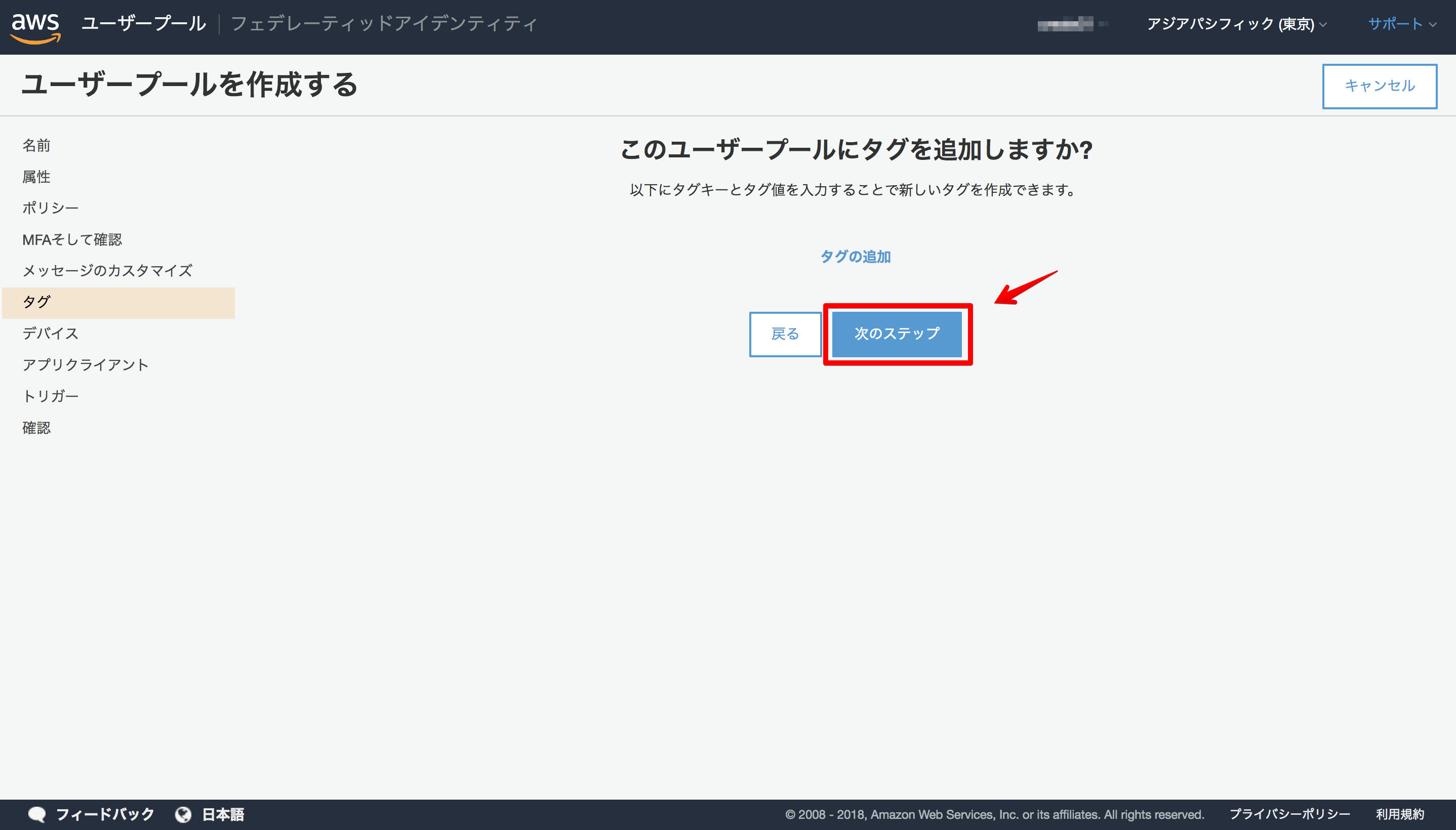Click the globe language icon
Screen dimensions: 1456x830
(183, 815)
